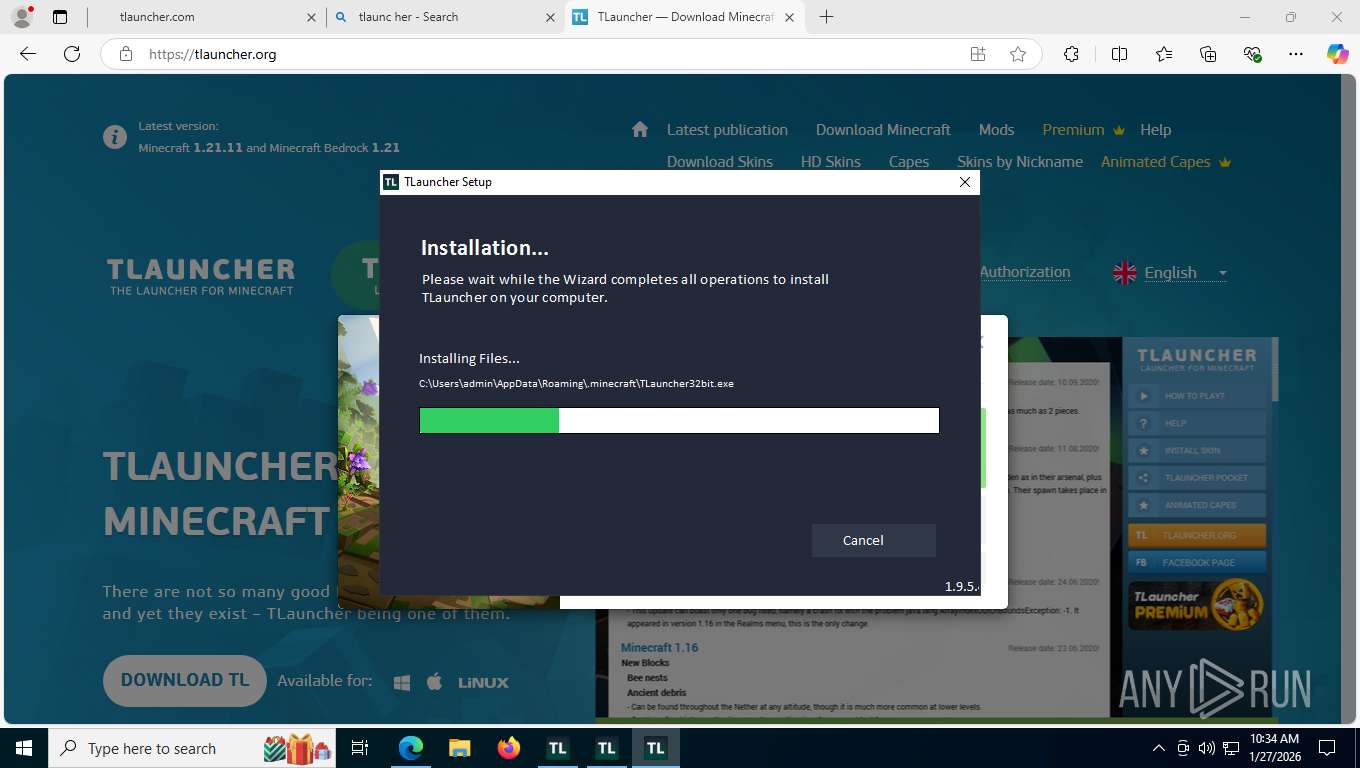The image size is (1360, 768).
Task: Click the home icon on TLauncher site
Action: 640,129
